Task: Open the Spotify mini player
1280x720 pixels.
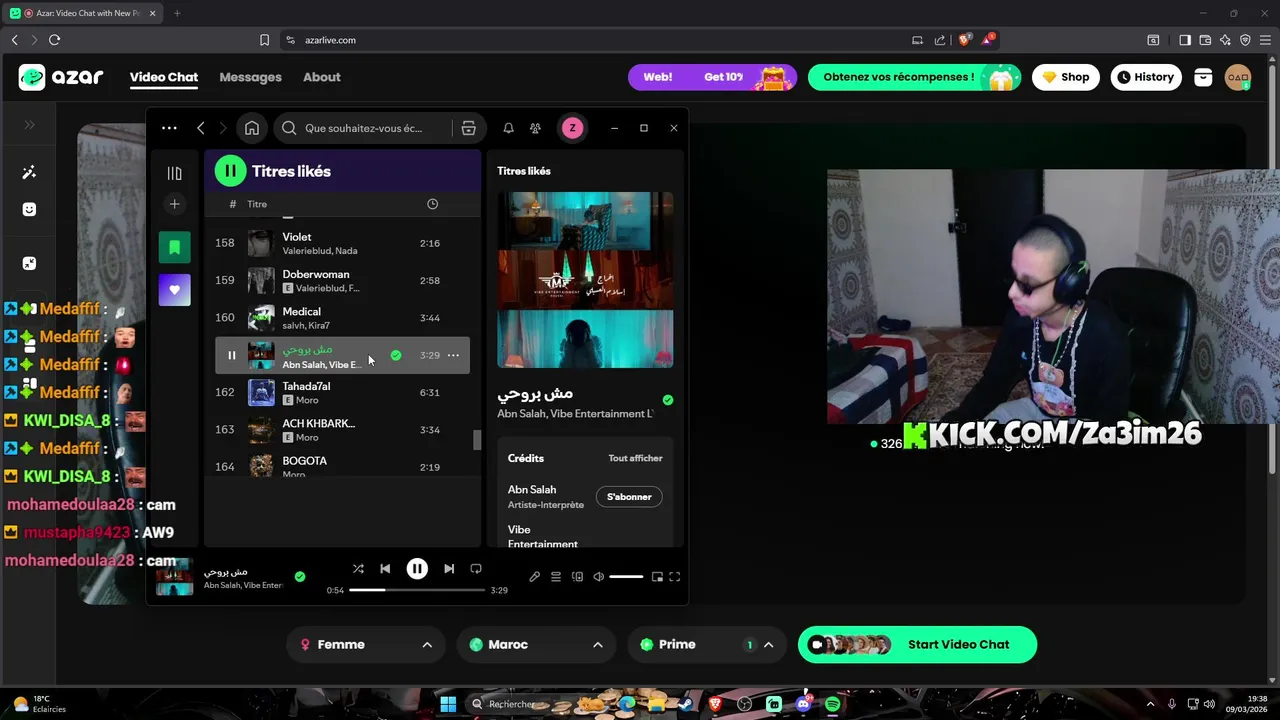Action: [x=657, y=577]
